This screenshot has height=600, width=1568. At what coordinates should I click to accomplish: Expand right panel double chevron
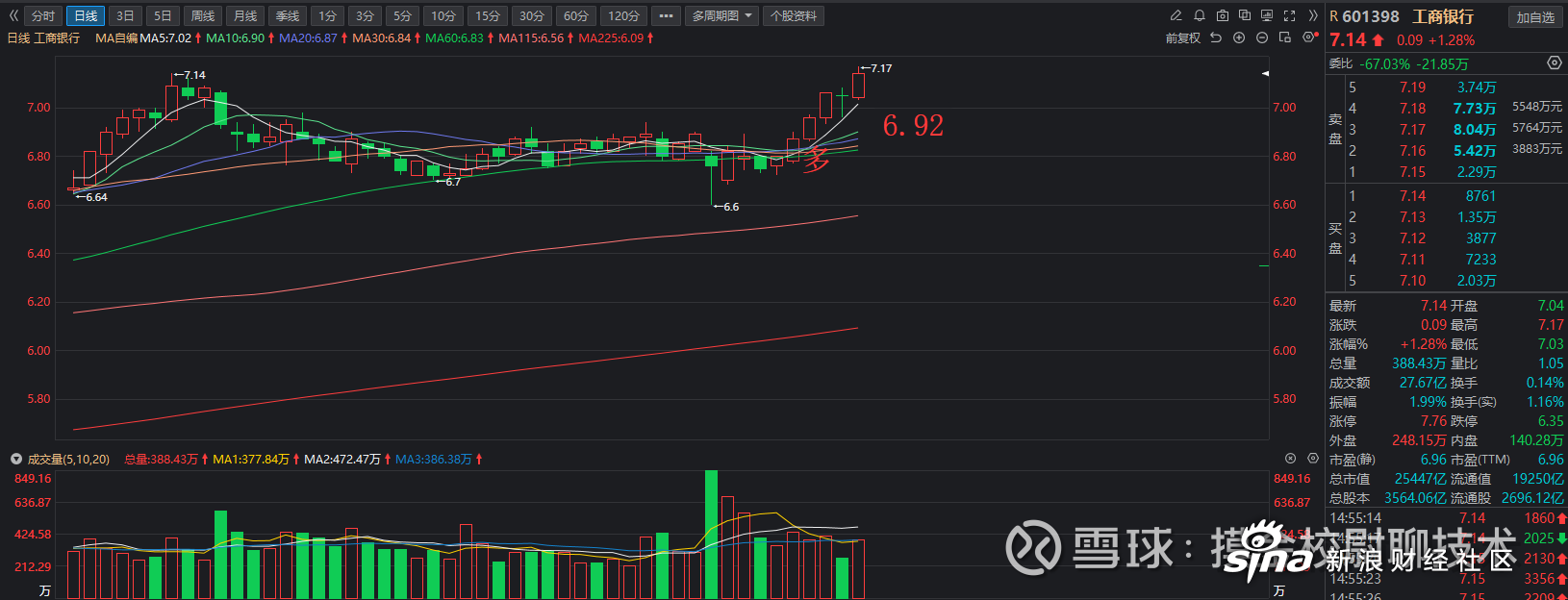coord(1312,15)
